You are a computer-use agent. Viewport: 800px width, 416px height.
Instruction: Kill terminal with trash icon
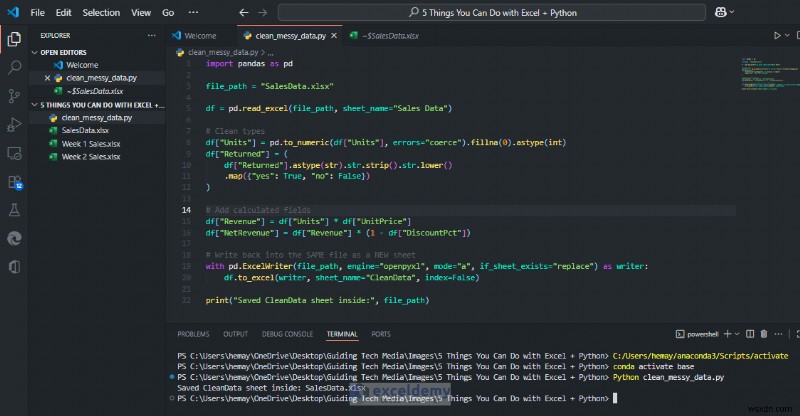tap(764, 334)
